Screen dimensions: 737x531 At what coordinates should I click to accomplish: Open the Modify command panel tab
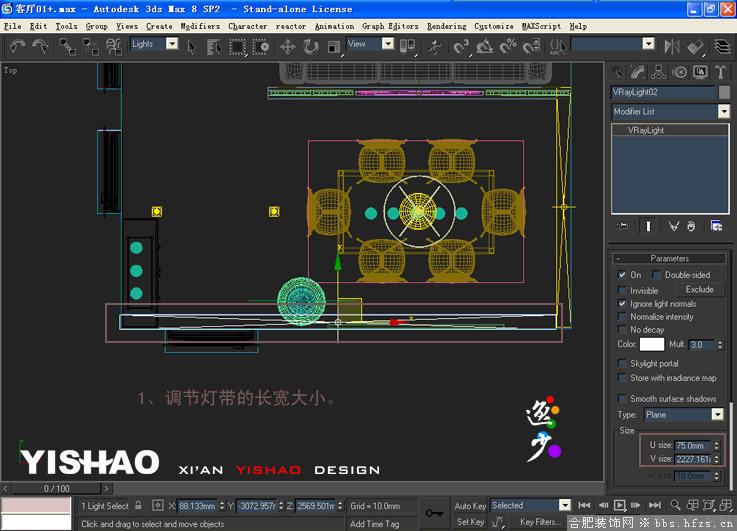(x=638, y=72)
